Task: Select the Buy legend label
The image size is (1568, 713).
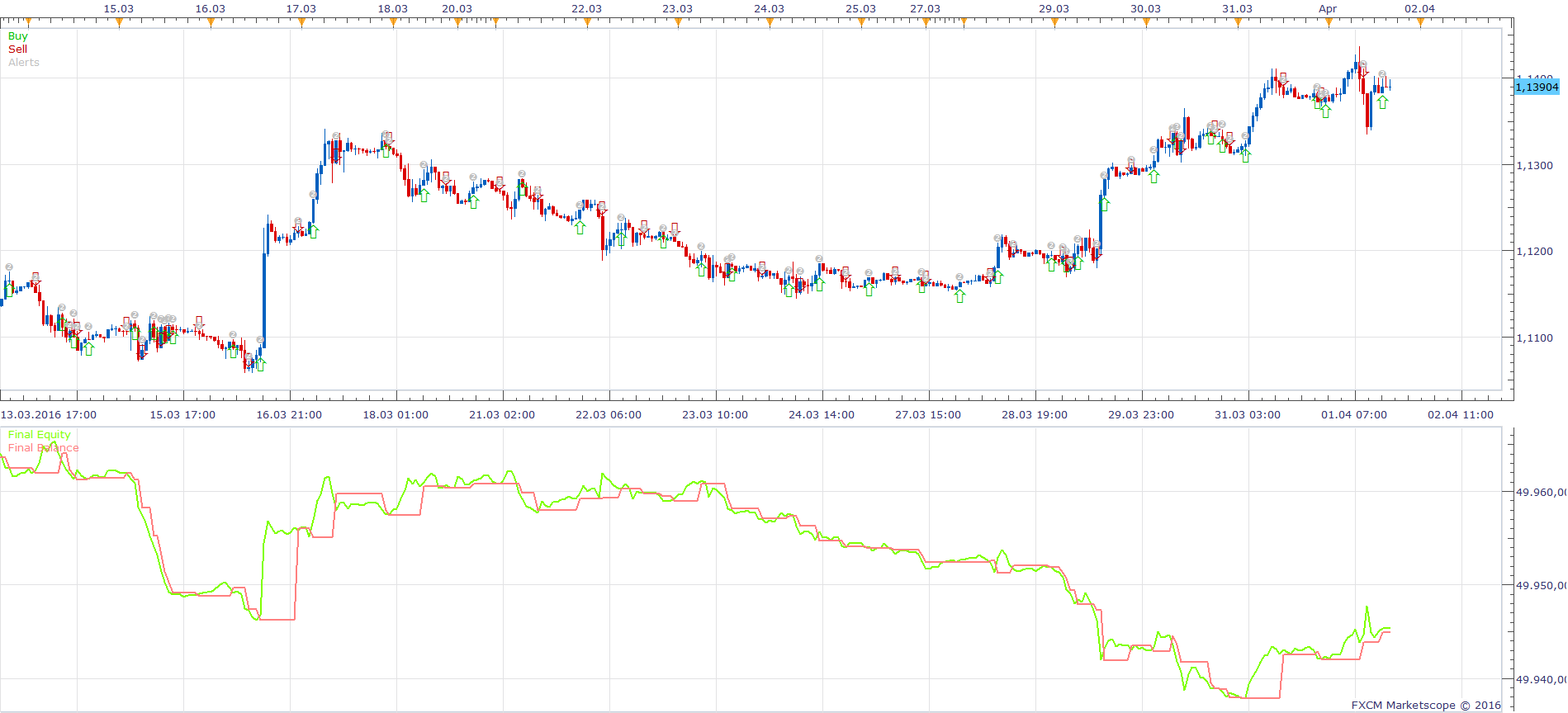Action: point(17,36)
